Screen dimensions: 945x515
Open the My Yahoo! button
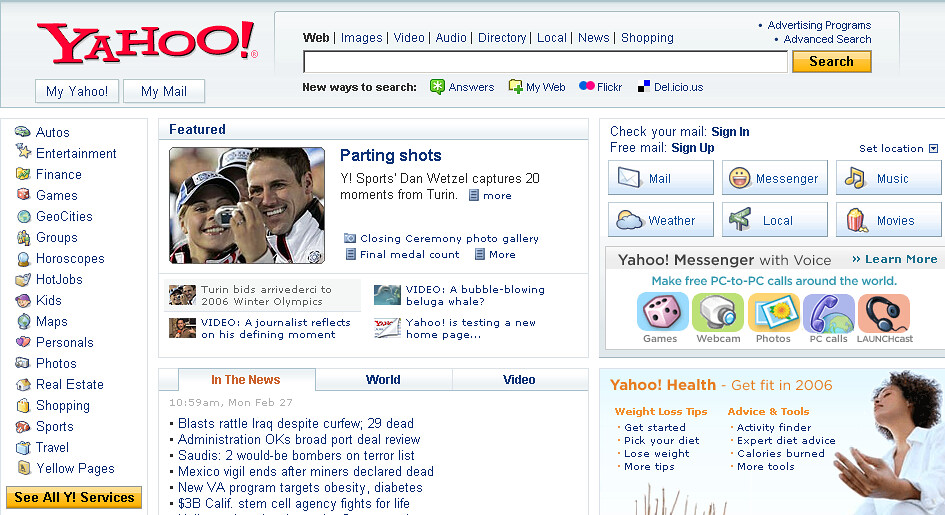coord(77,91)
